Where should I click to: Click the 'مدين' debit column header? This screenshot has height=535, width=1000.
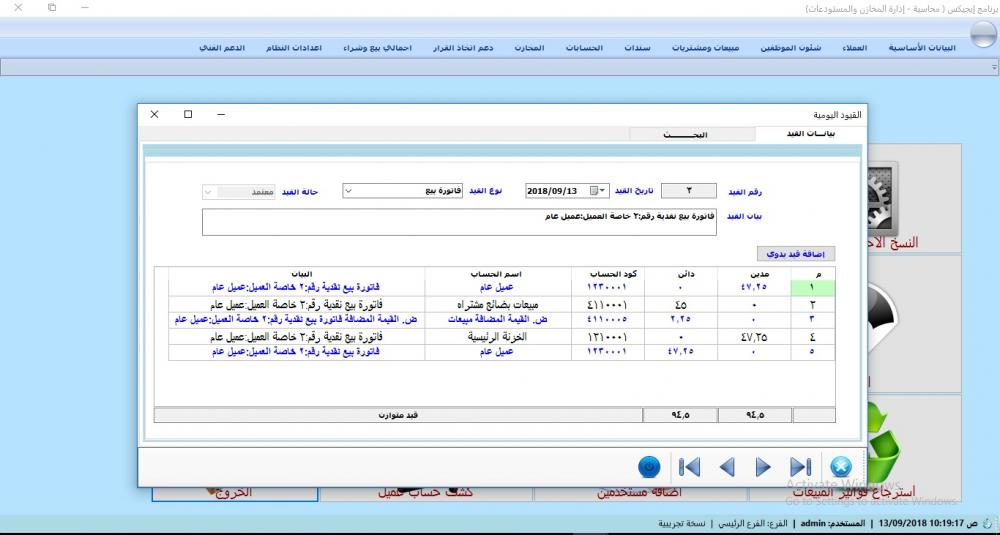[754, 274]
